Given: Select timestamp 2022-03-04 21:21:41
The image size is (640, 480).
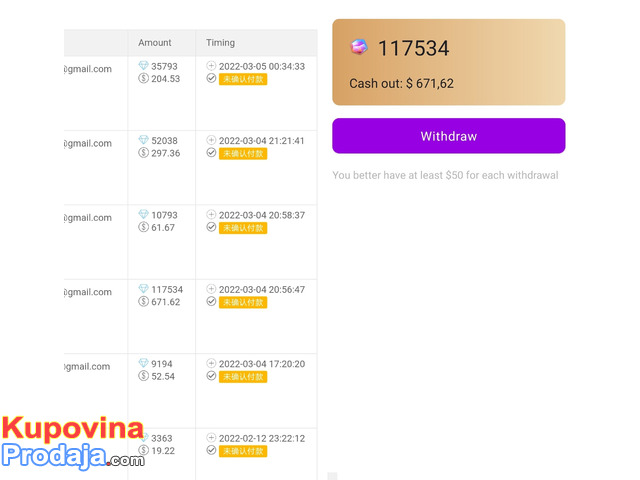Looking at the screenshot, I should [x=261, y=141].
